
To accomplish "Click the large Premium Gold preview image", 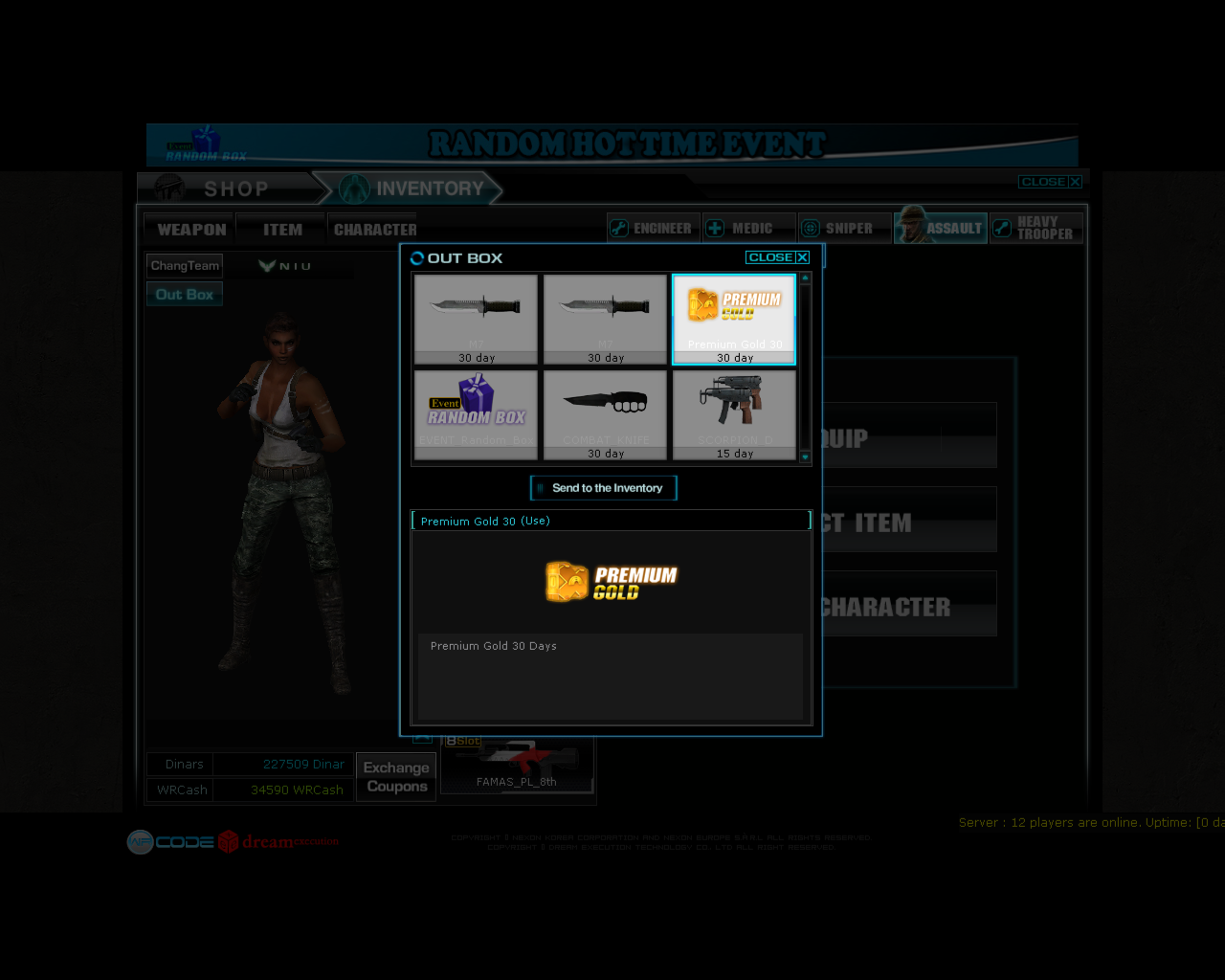I will pyautogui.click(x=612, y=582).
